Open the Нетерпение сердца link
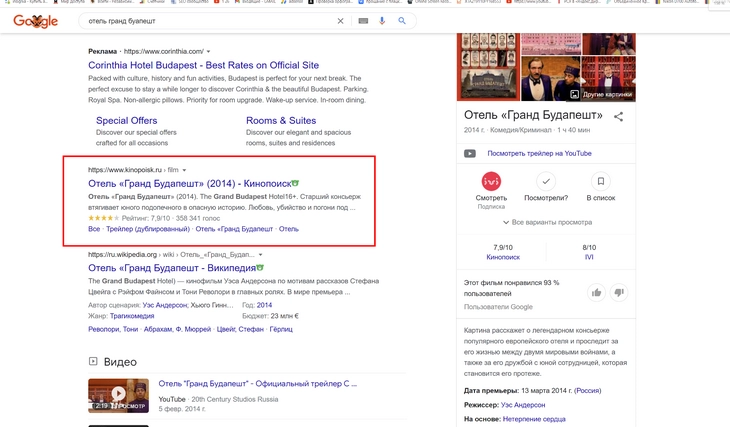 (534, 419)
